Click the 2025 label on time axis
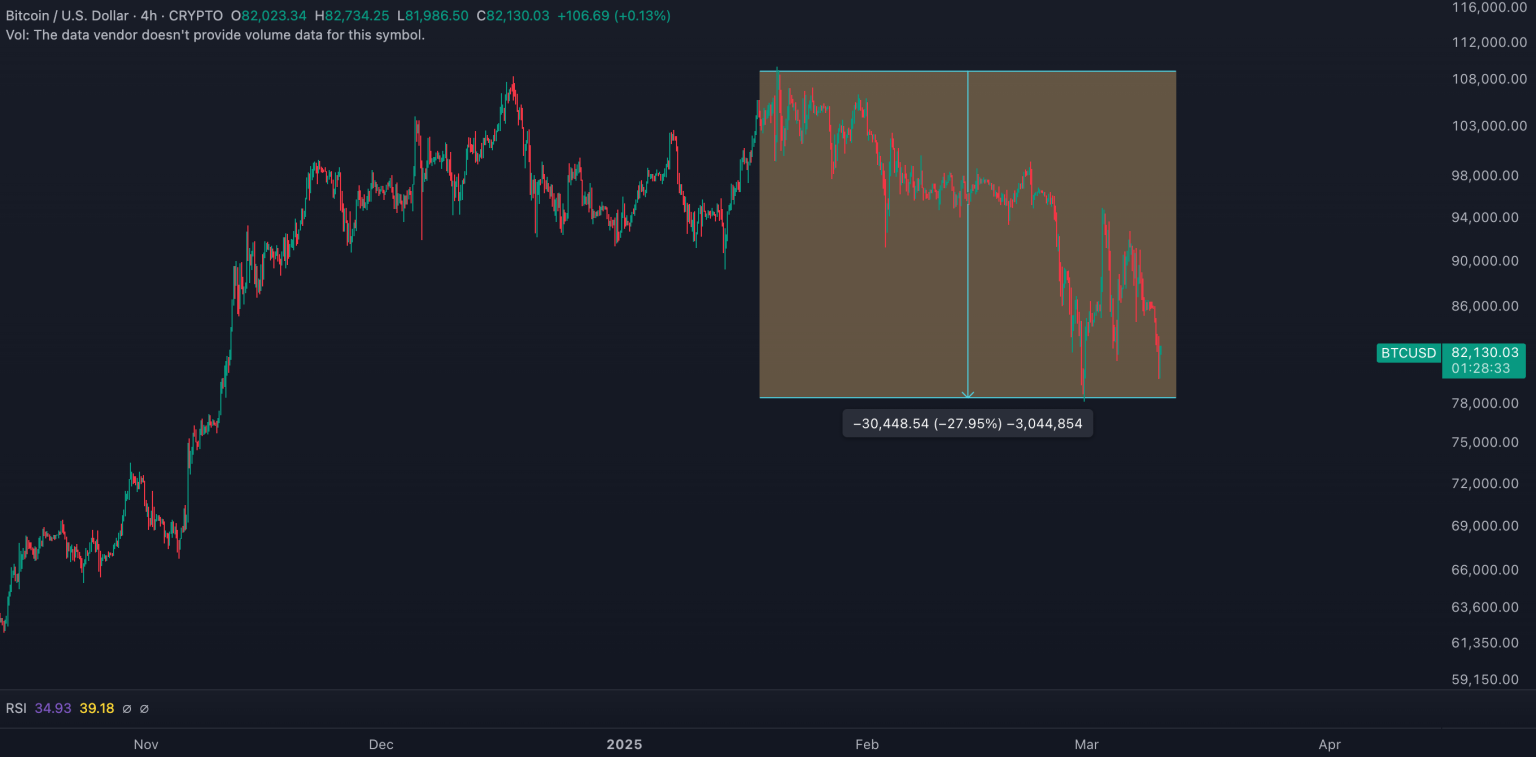 (x=624, y=744)
